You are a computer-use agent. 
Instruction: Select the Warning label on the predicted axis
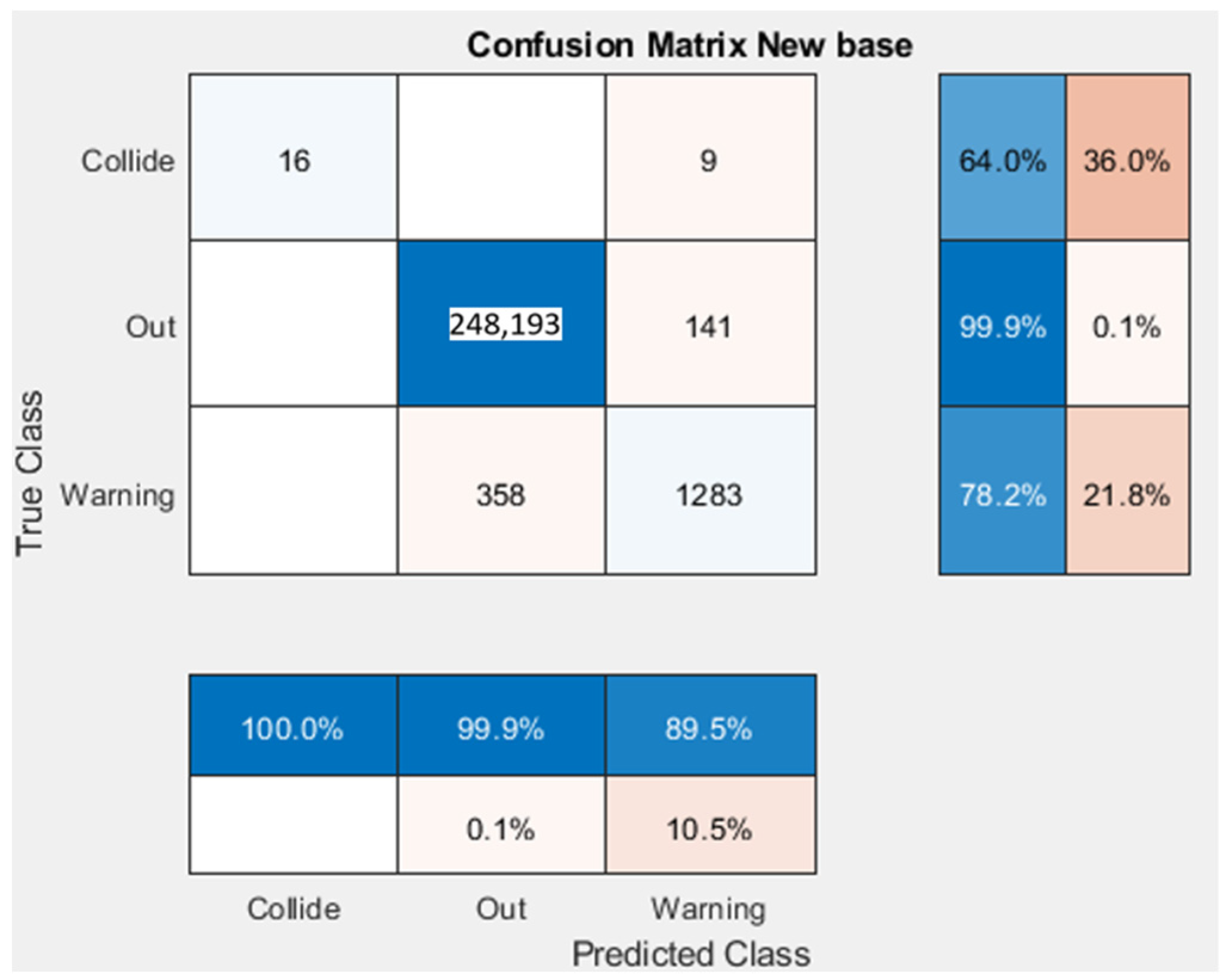click(x=708, y=909)
